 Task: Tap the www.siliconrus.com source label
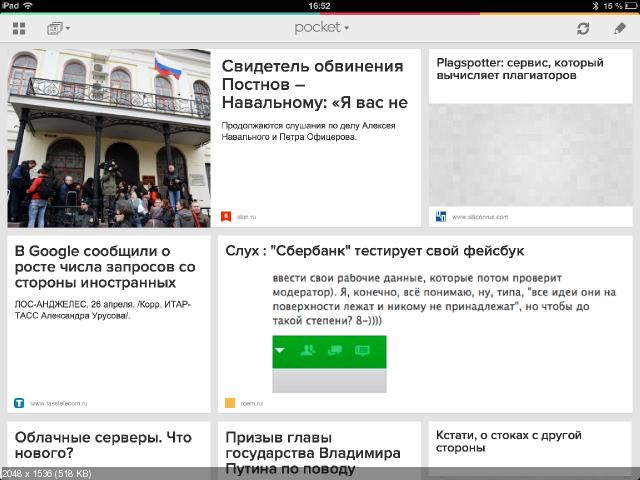(480, 217)
